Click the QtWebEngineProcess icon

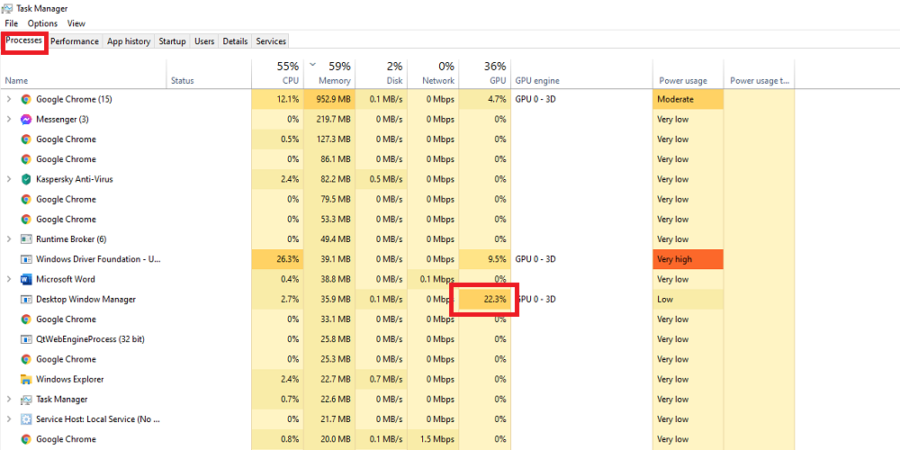coord(26,339)
